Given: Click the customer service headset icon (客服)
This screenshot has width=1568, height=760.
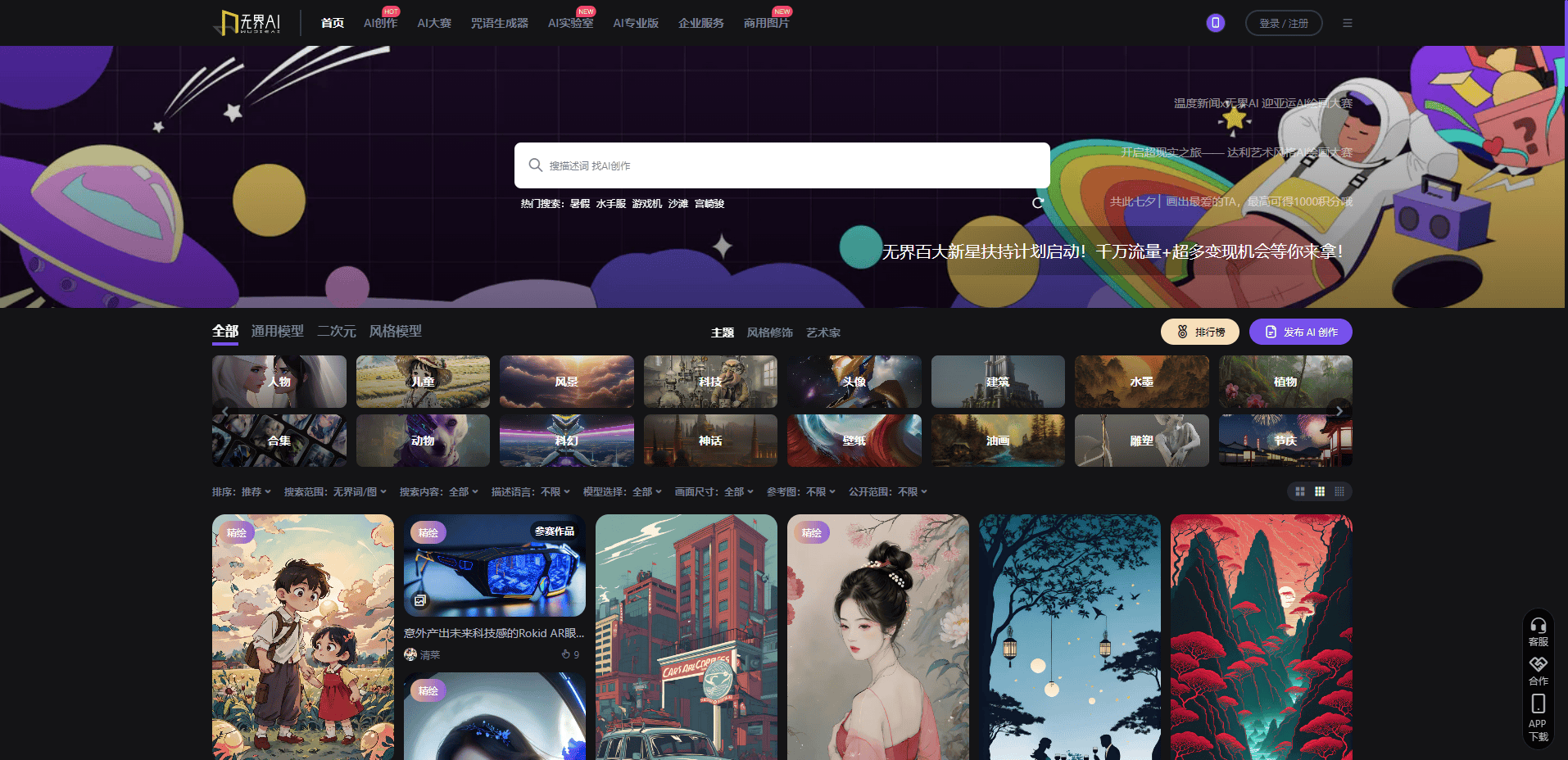Looking at the screenshot, I should pyautogui.click(x=1538, y=626).
